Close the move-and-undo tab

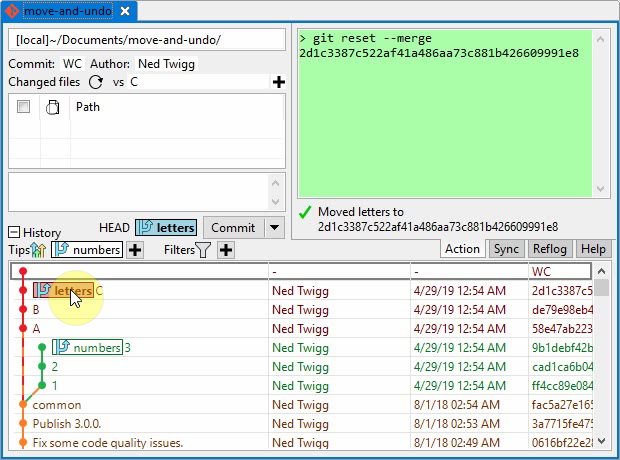(124, 12)
